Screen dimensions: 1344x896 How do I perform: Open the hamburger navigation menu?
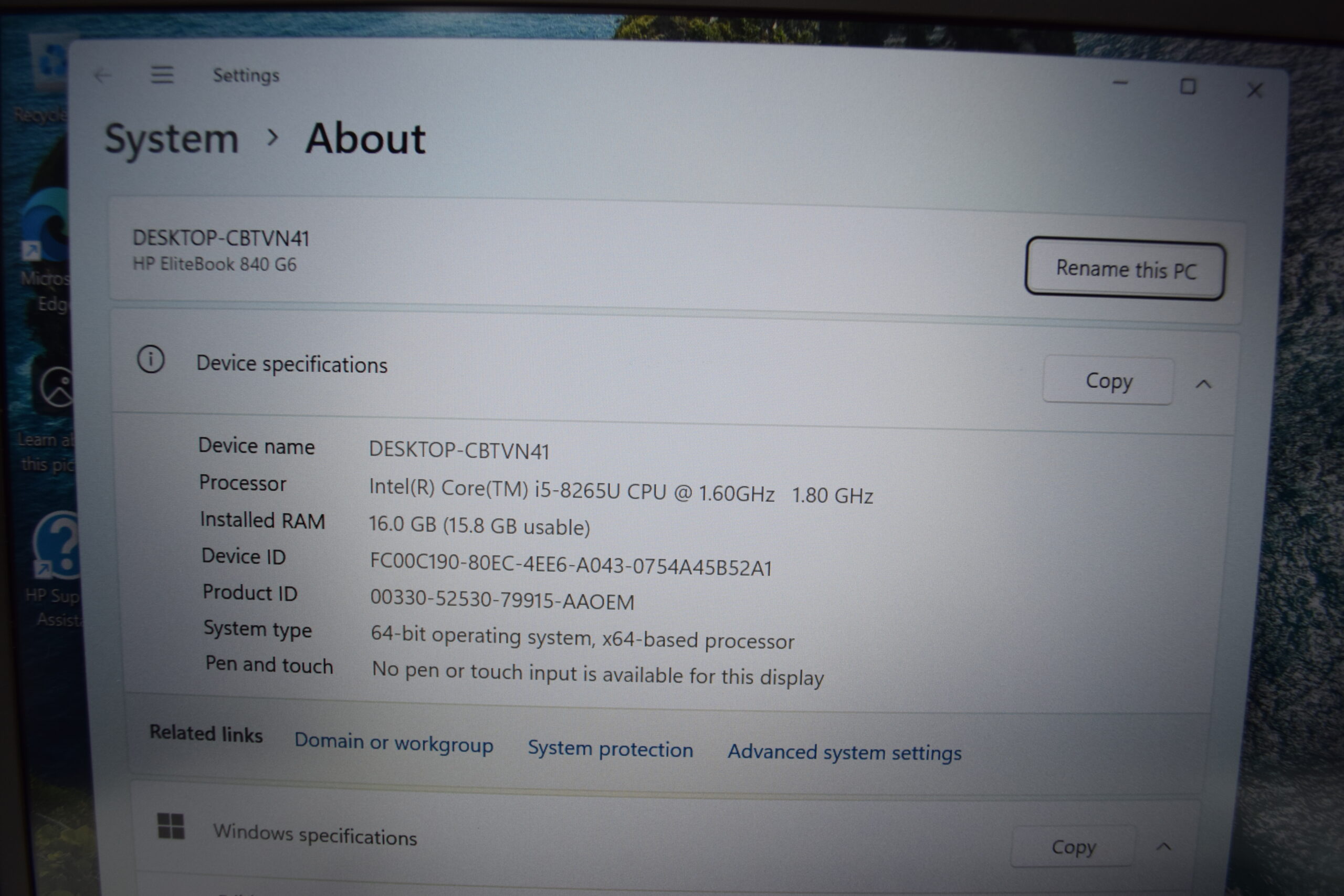162,75
